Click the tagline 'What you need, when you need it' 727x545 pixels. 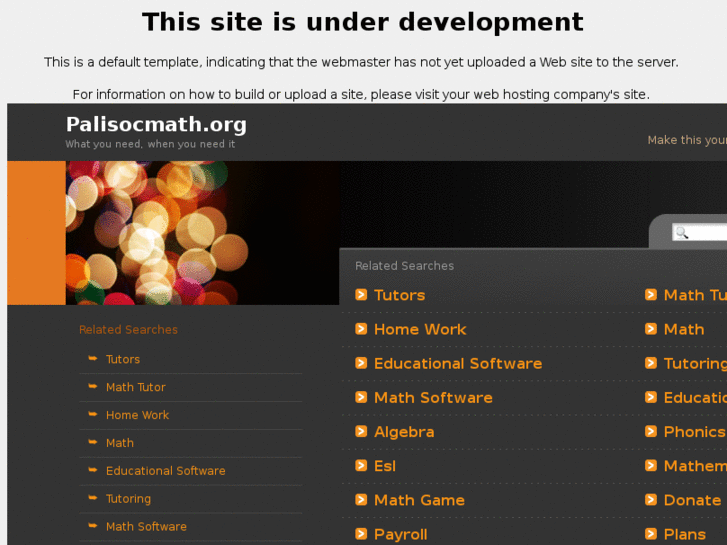click(150, 144)
